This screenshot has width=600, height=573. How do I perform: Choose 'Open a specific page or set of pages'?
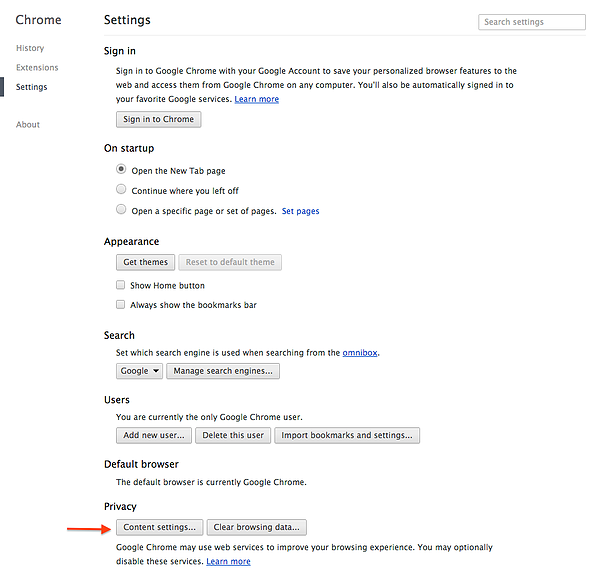(x=122, y=210)
